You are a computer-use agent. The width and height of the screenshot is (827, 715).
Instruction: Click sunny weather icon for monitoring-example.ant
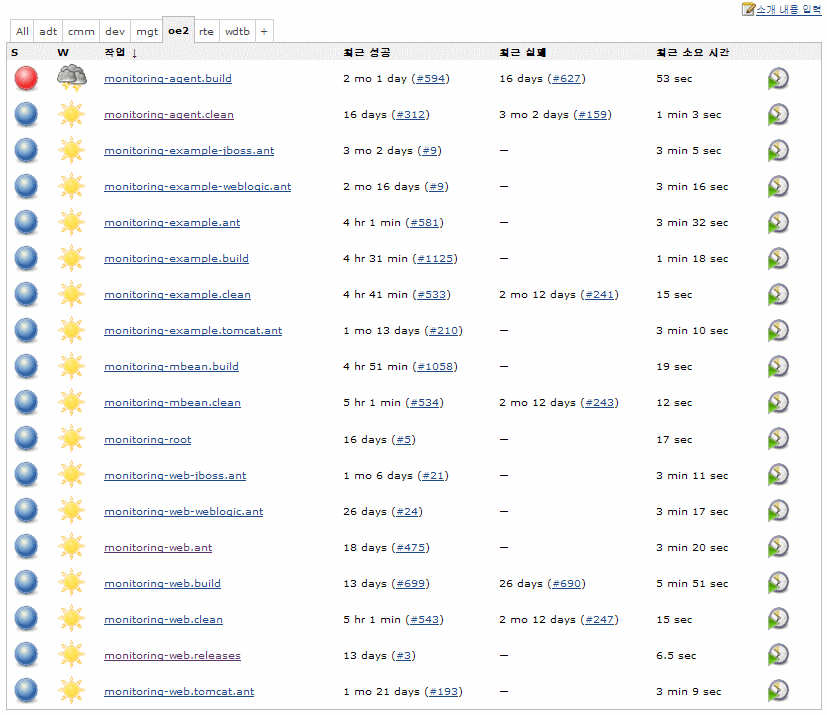tap(71, 223)
